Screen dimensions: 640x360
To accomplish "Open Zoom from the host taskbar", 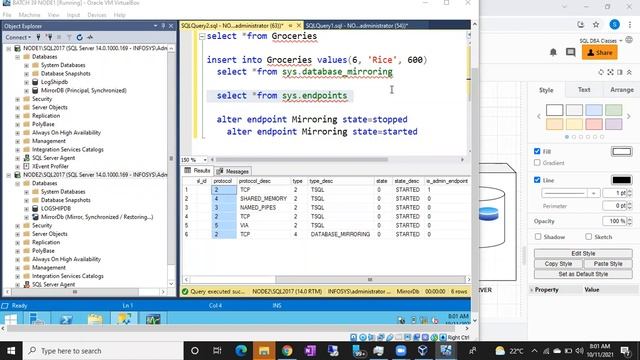I will (401, 351).
